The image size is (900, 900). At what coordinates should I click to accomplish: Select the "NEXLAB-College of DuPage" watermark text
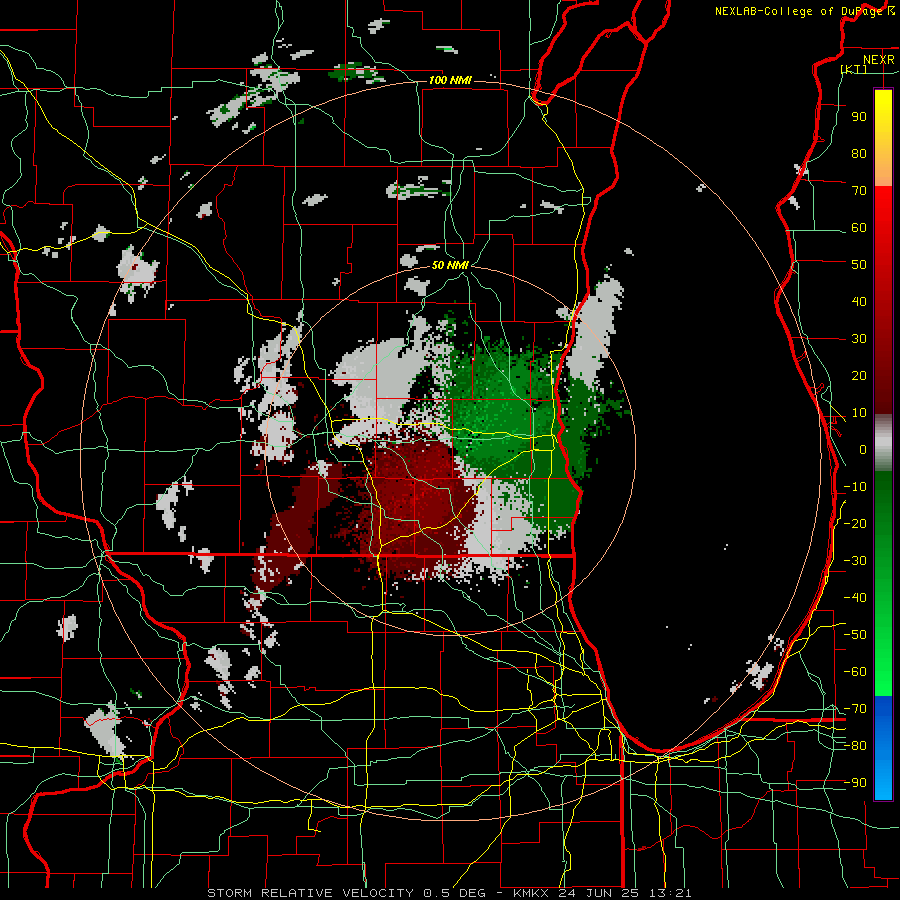(797, 11)
